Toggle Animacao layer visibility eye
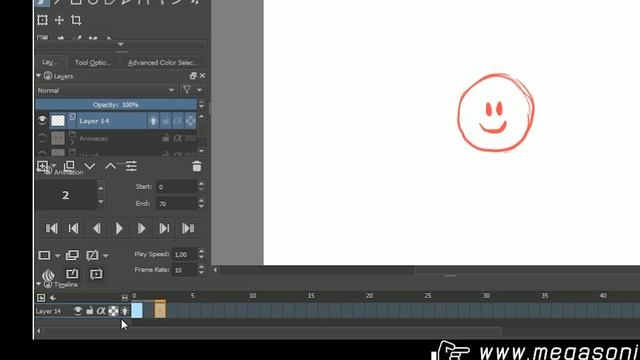The height and width of the screenshot is (360, 640). click(42, 138)
